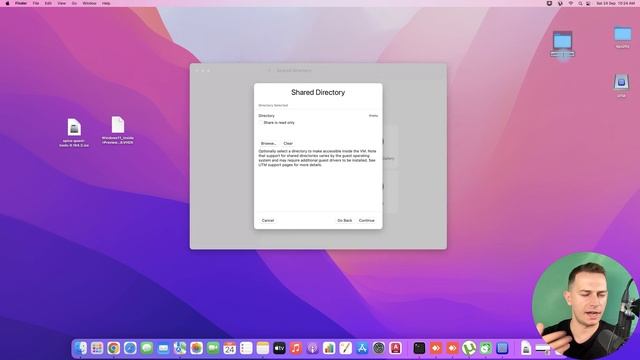Click the Clear button next to Browse
The height and width of the screenshot is (360, 640).
[x=288, y=143]
